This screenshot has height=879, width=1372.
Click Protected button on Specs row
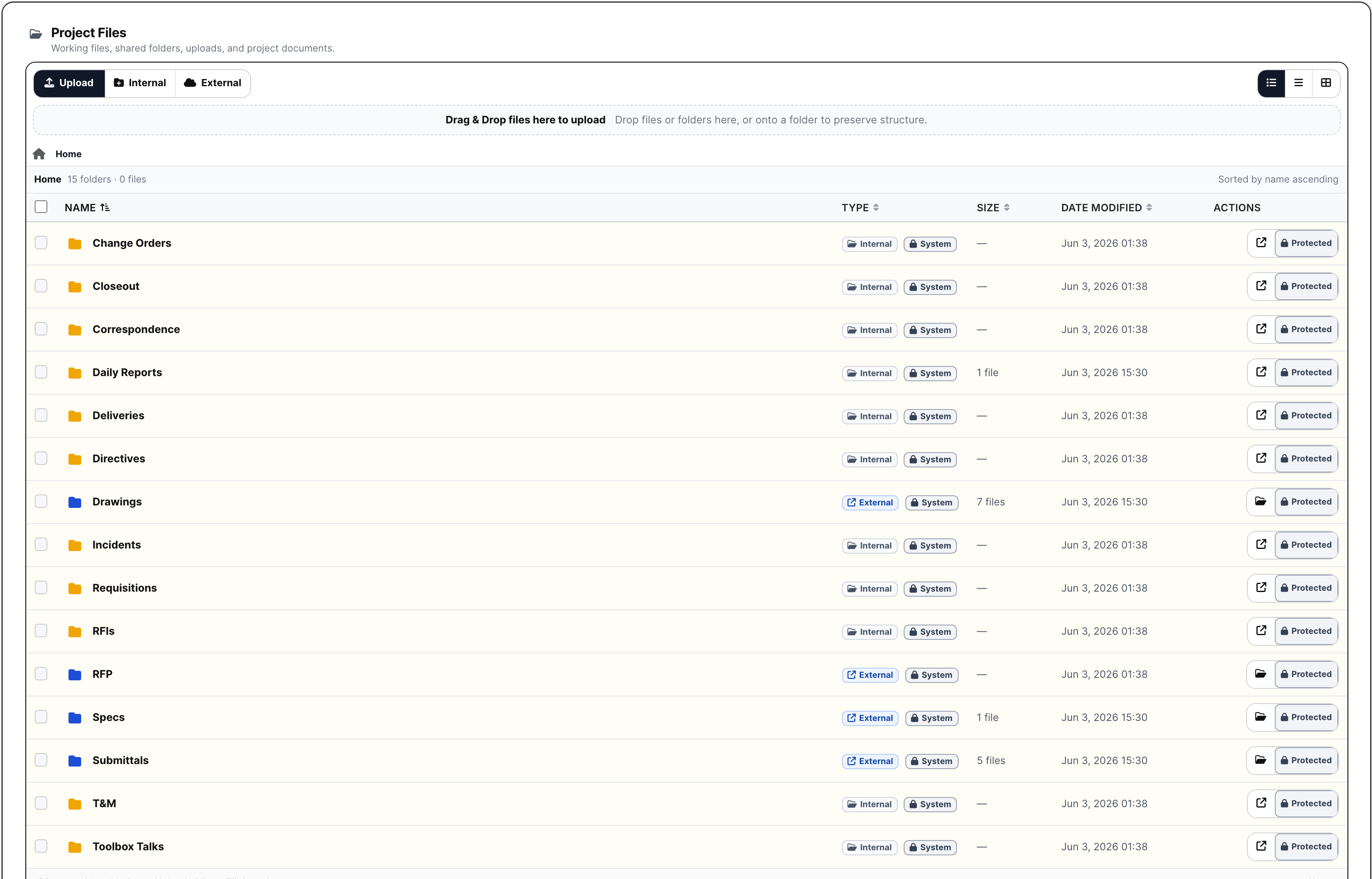pos(1306,717)
